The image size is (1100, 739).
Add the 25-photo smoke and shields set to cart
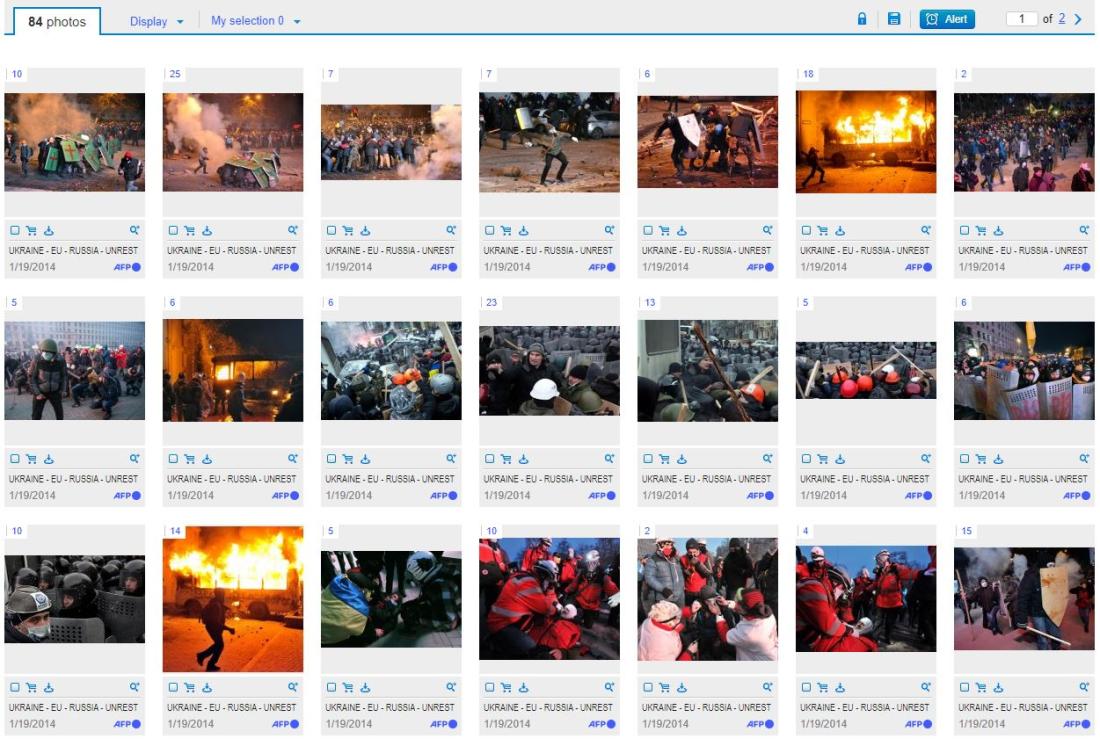pos(189,230)
